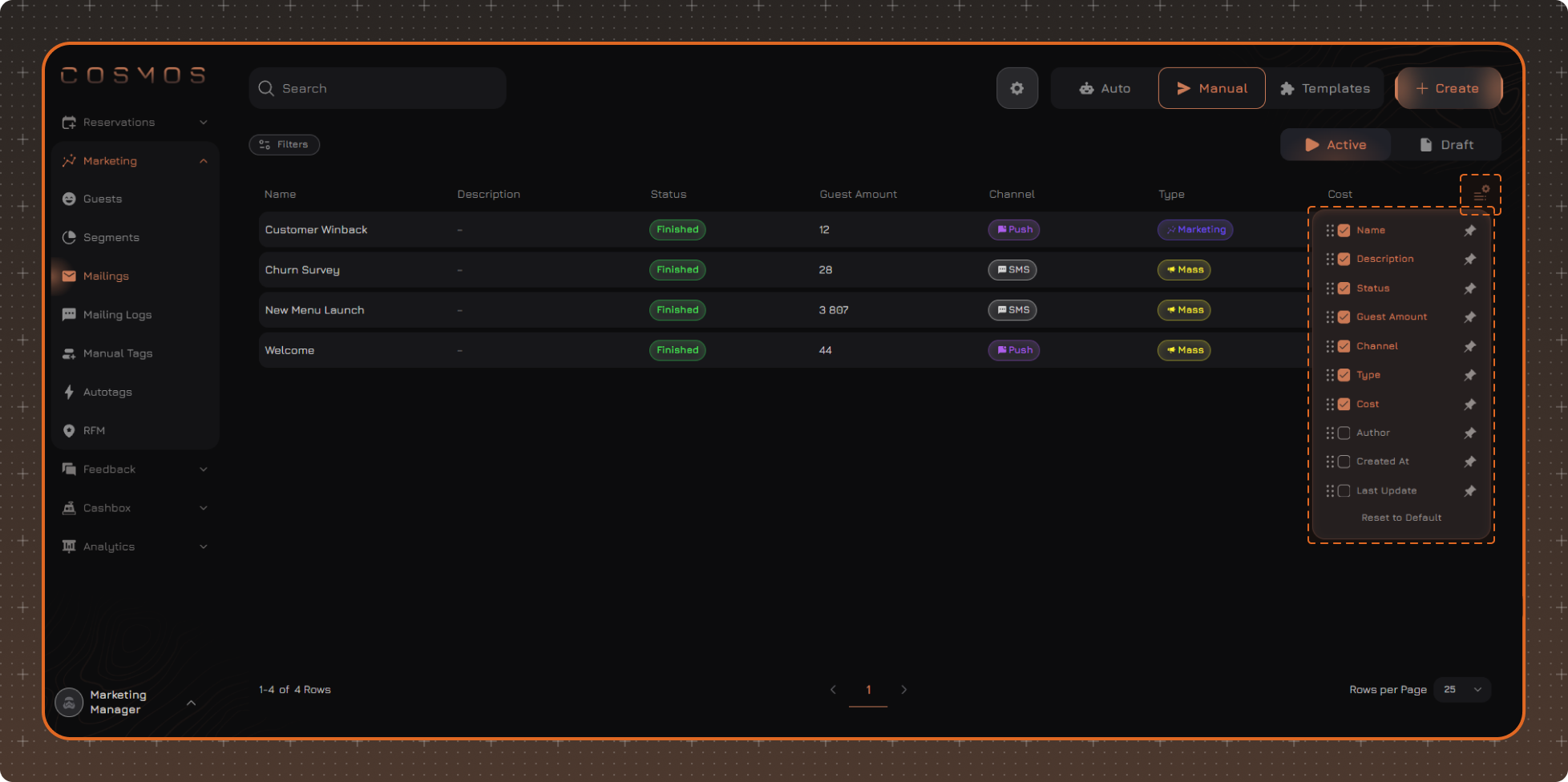Uncheck the Name column checkbox
Viewport: 1568px width, 782px height.
(x=1344, y=231)
